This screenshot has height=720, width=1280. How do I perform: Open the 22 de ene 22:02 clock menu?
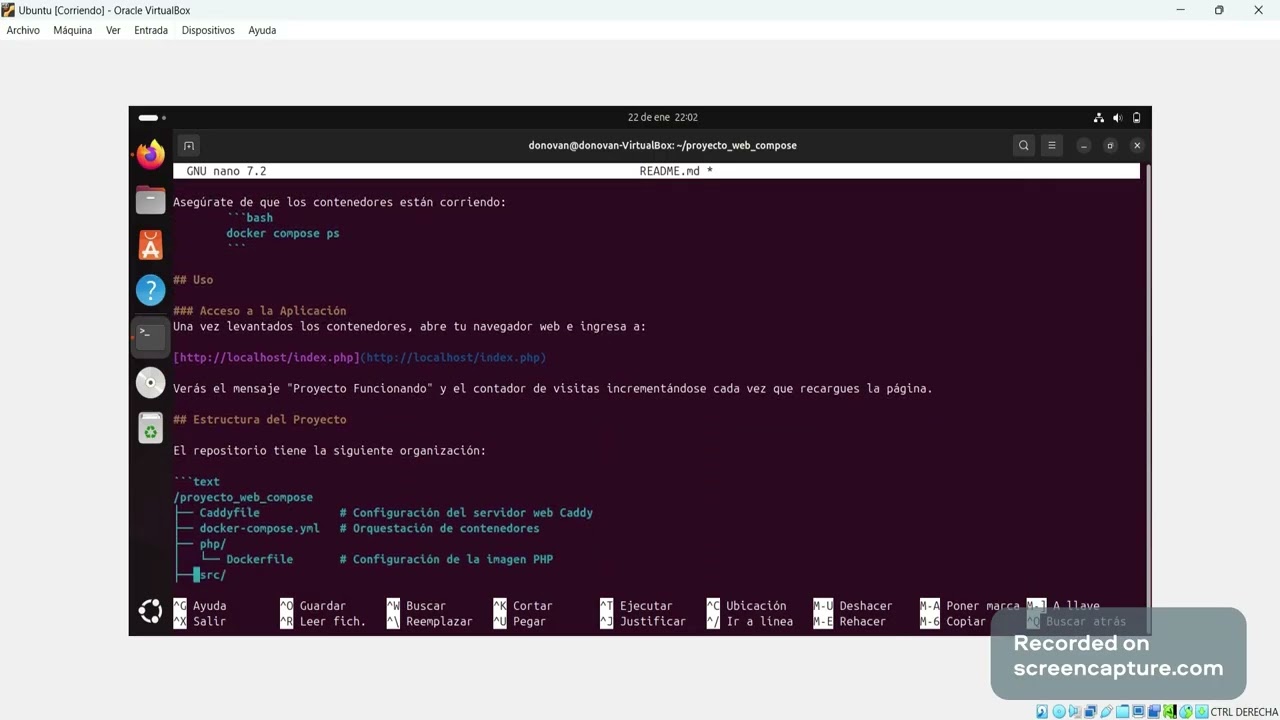(x=663, y=118)
